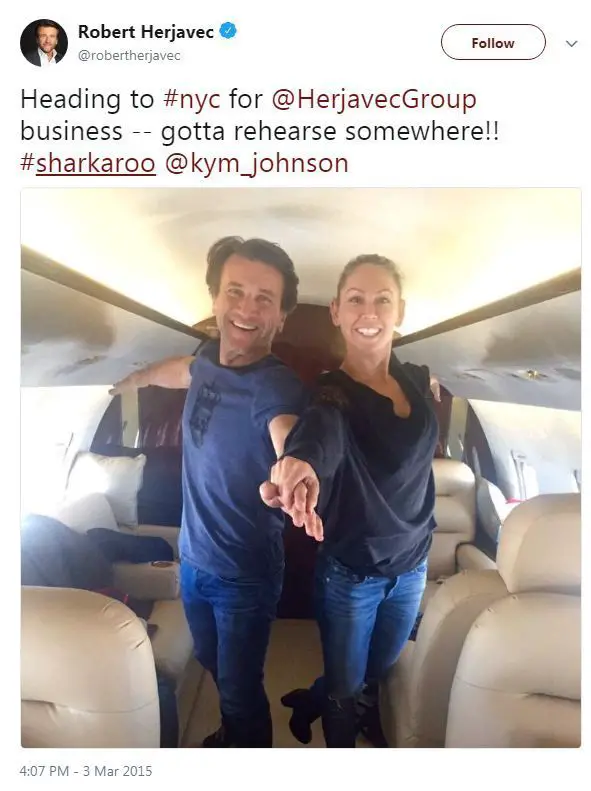Image resolution: width=591 pixels, height=791 pixels.
Task: Visit the @kym_johnson profile mention
Action: coord(257,163)
